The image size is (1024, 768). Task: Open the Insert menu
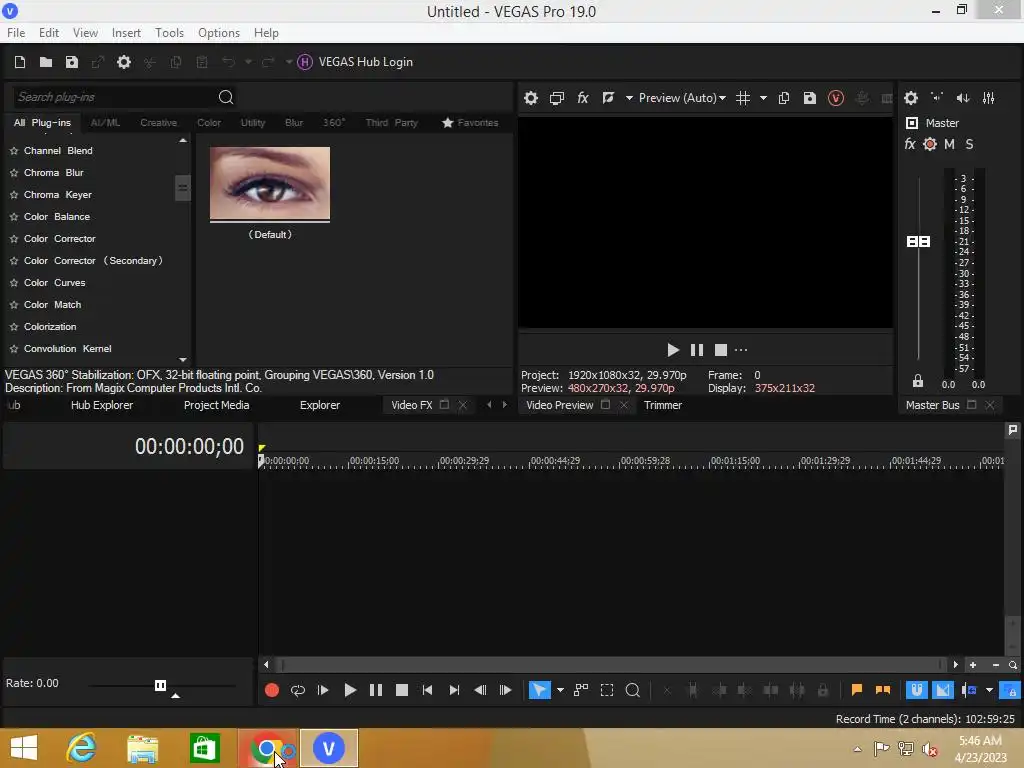point(126,33)
